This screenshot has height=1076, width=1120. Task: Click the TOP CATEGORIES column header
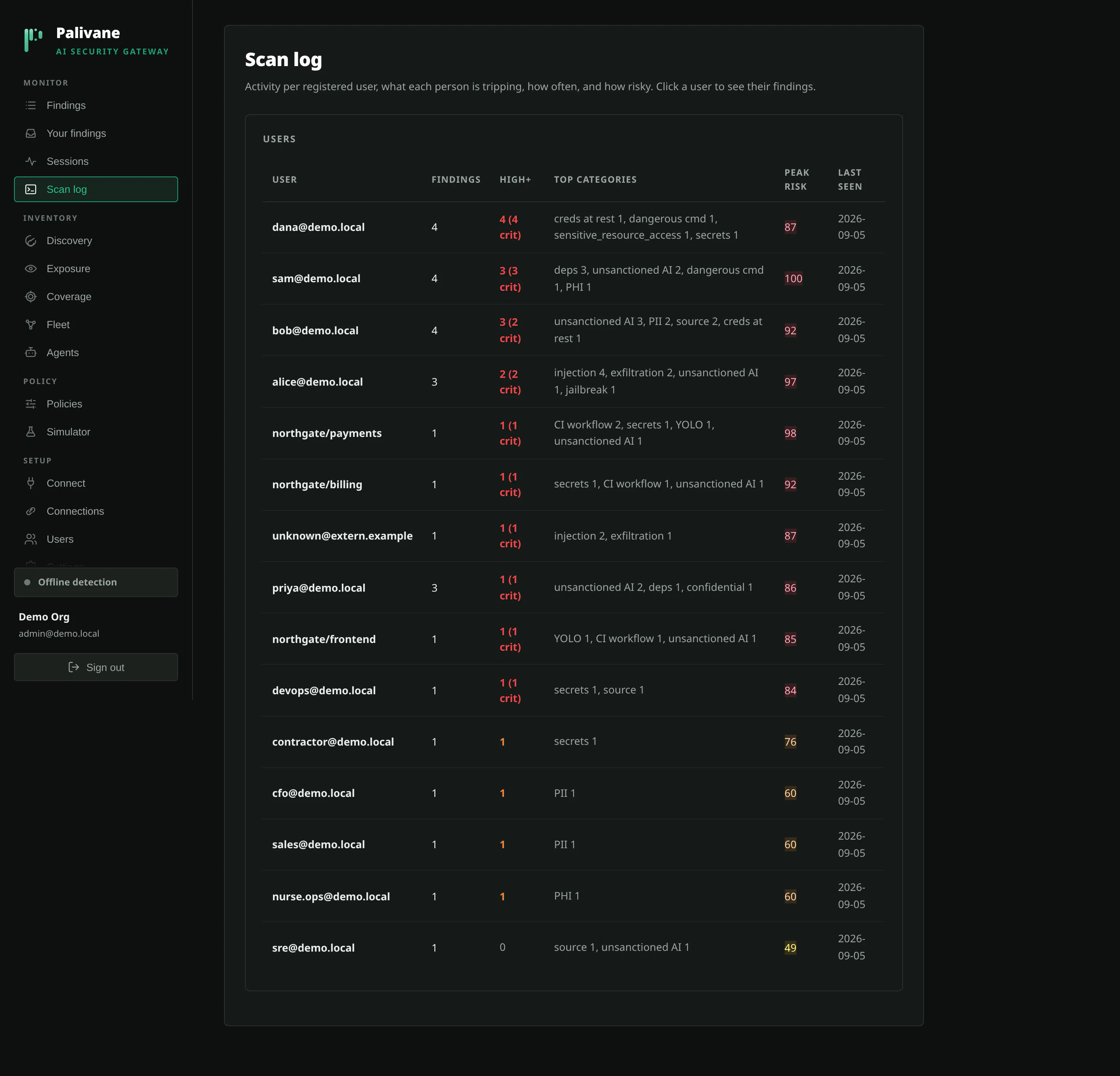pos(595,180)
